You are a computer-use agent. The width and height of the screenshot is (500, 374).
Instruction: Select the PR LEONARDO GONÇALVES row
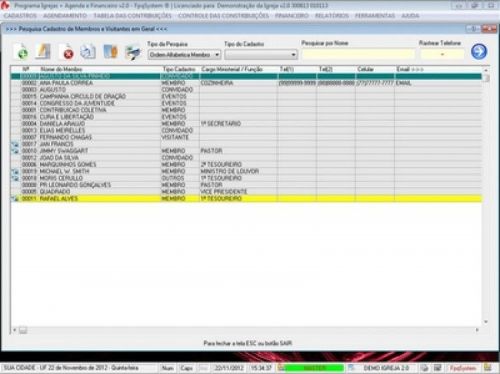click(246, 185)
